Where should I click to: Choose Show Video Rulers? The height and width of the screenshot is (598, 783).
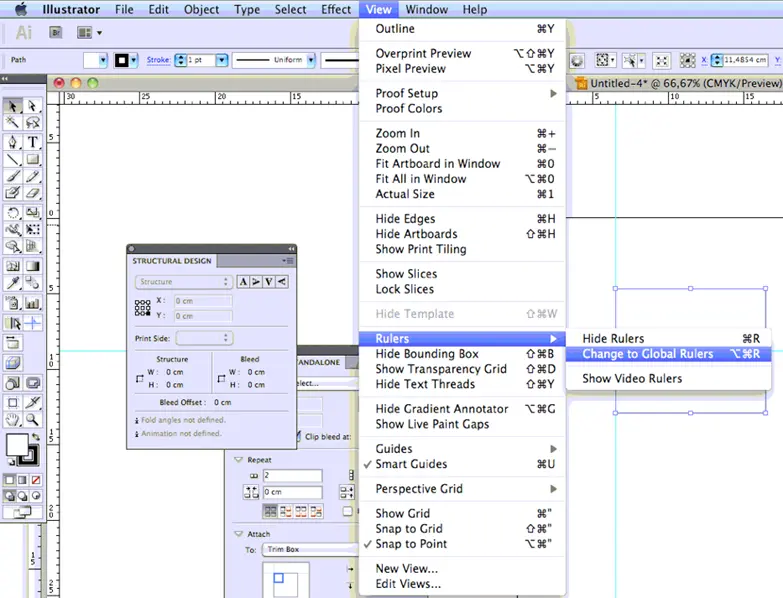668,378
